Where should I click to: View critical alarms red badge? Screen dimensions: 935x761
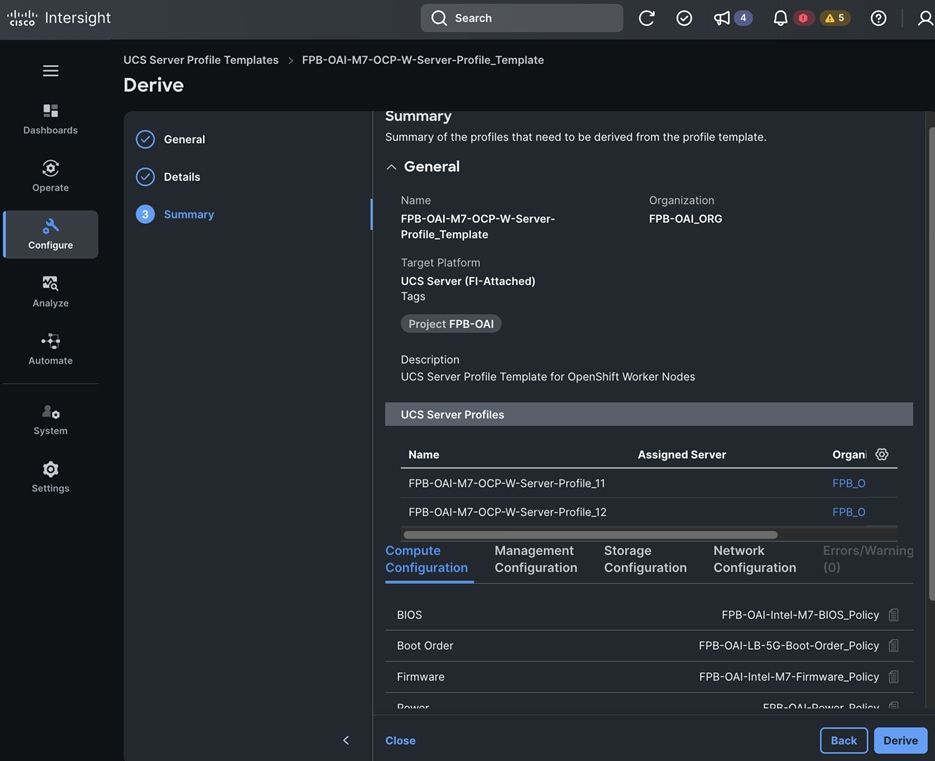(x=803, y=18)
